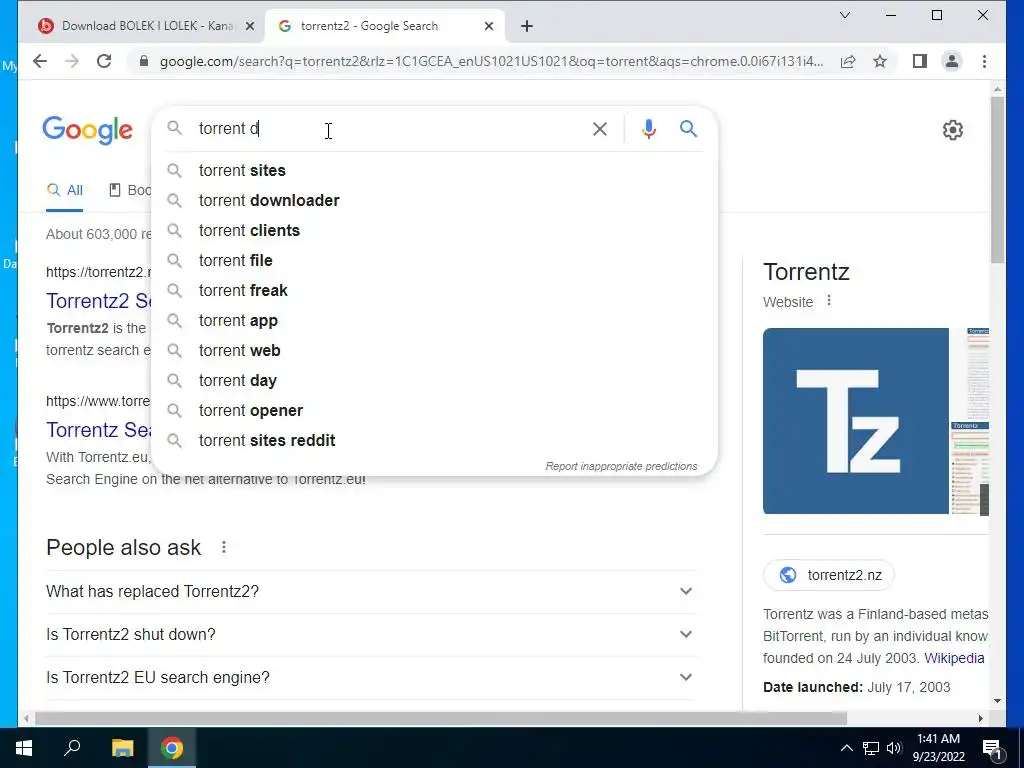Choose suggestion torrent app
This screenshot has width=1024, height=768.
434,321
